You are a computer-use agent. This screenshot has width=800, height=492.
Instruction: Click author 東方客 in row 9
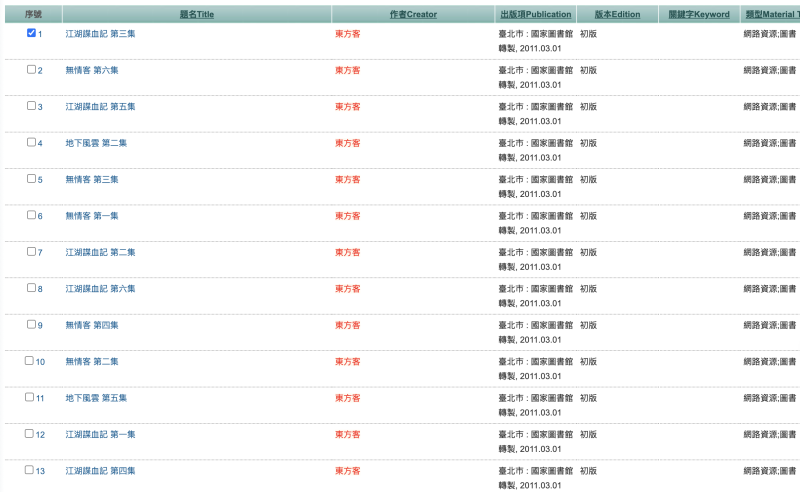tap(347, 325)
